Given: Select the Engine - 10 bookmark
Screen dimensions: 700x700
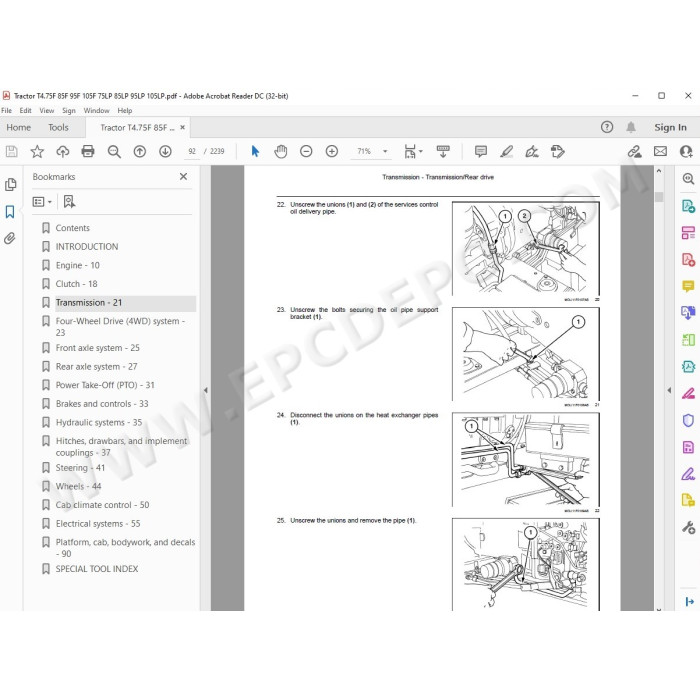Looking at the screenshot, I should pos(78,266).
